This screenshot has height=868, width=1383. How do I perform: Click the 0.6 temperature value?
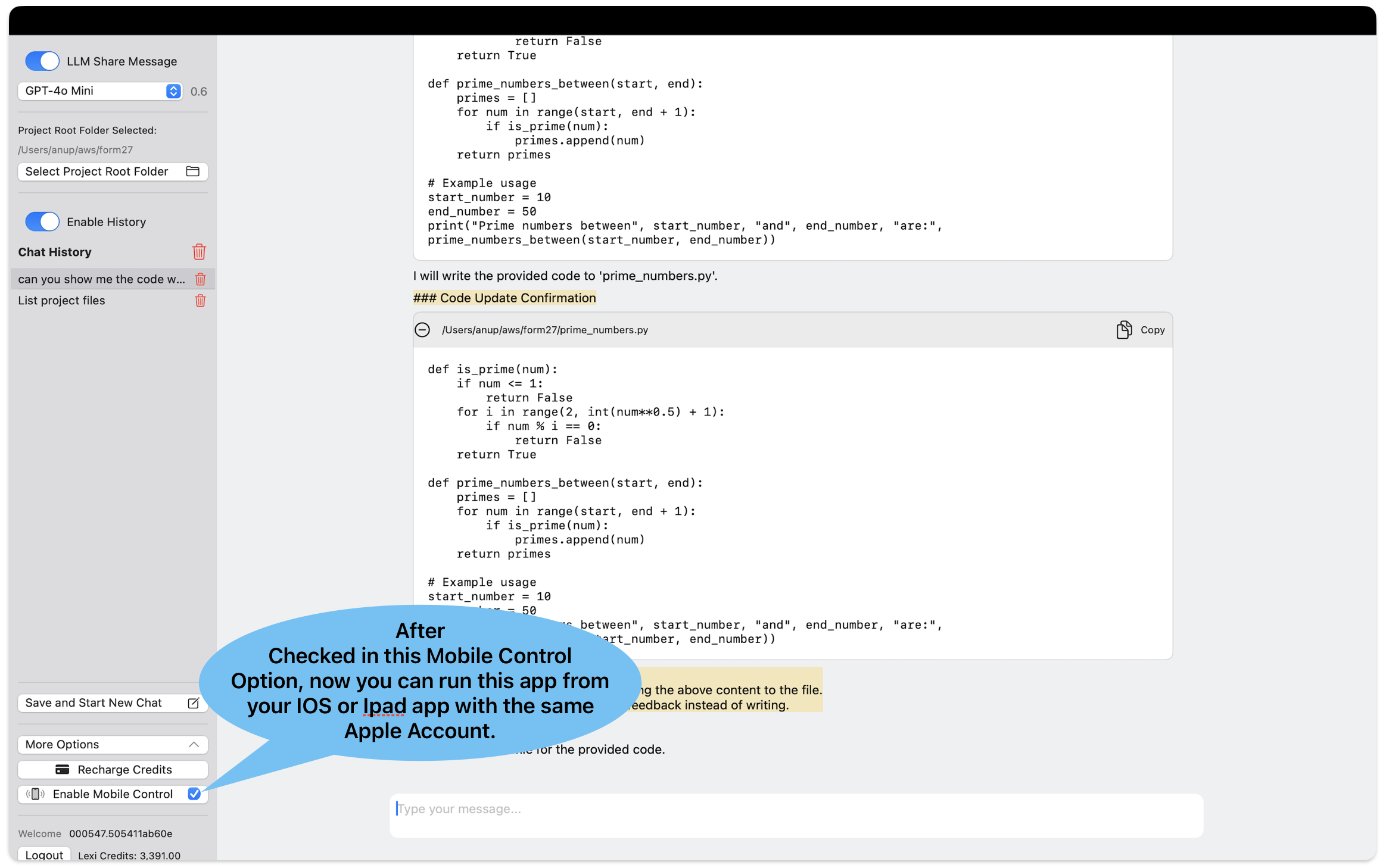coord(198,91)
